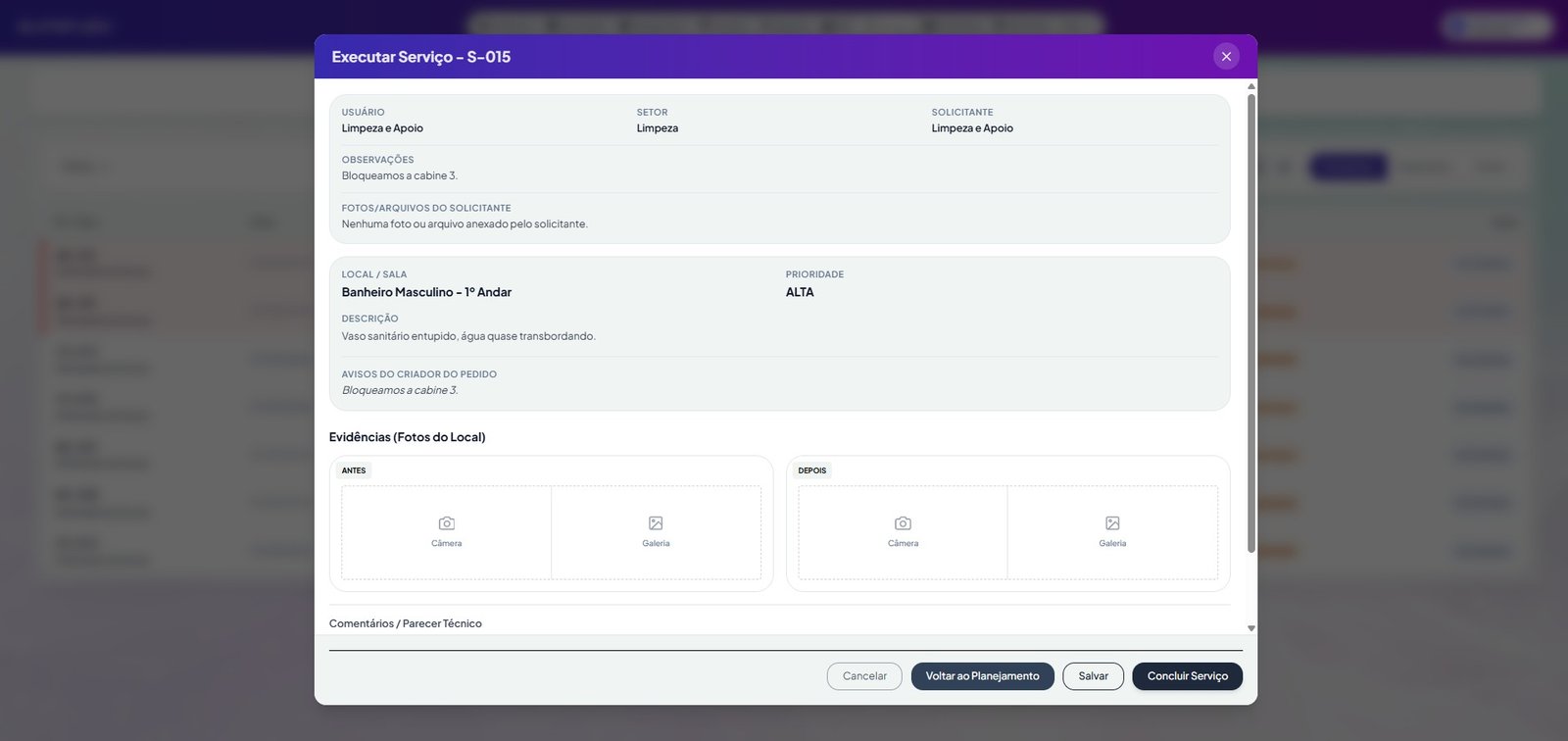This screenshot has width=1568, height=741.
Task: Click the Salvar button
Action: 1094,676
